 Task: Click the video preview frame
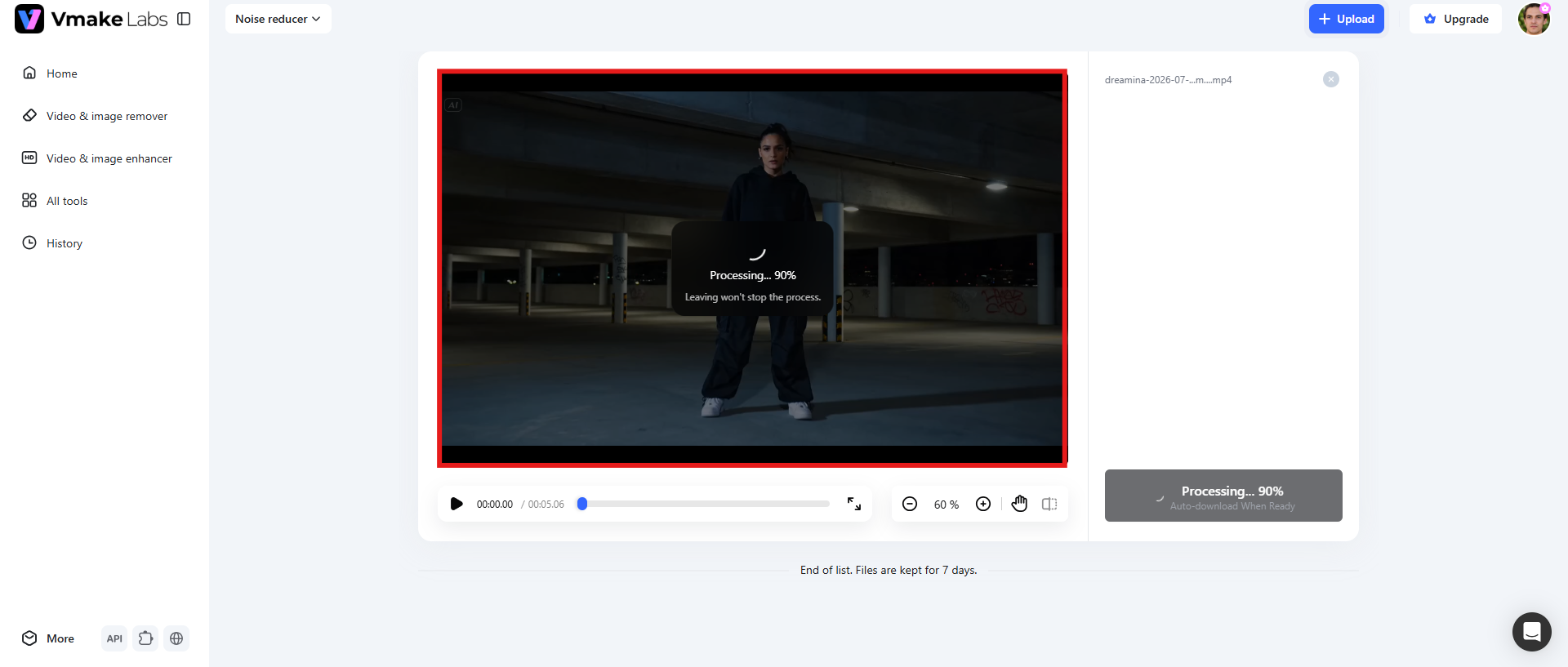(752, 269)
